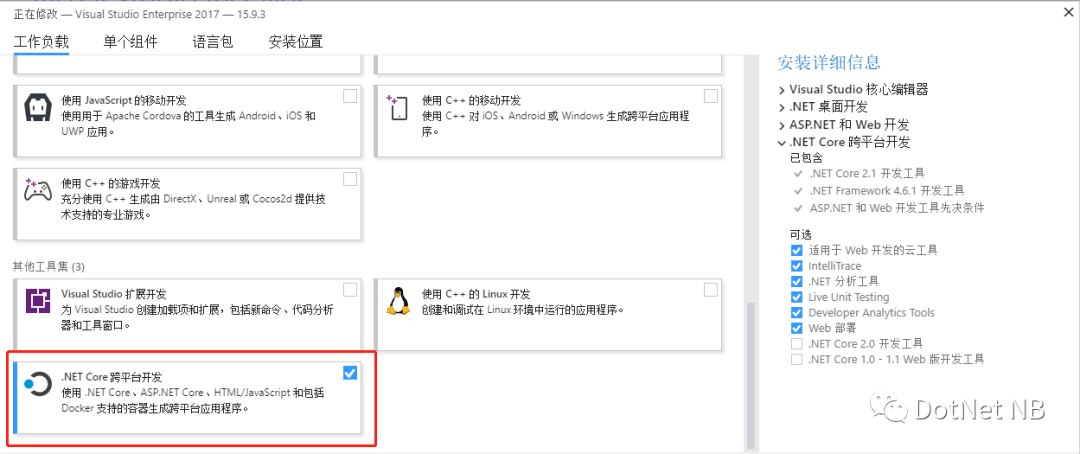The height and width of the screenshot is (454, 1080).
Task: Check the .NET Core 2.0 开发工具 option
Action: (797, 344)
